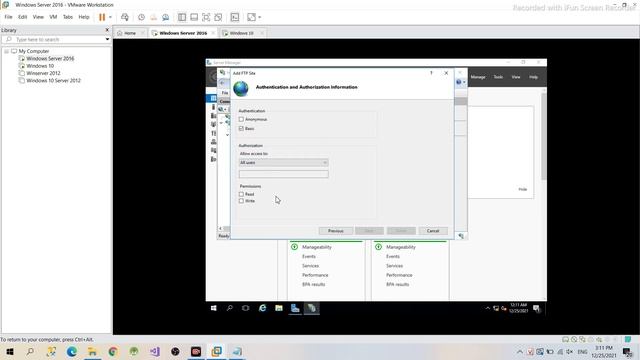Click the Take Snapshot clock icon
This screenshot has width=640, height=360.
(x=141, y=17)
